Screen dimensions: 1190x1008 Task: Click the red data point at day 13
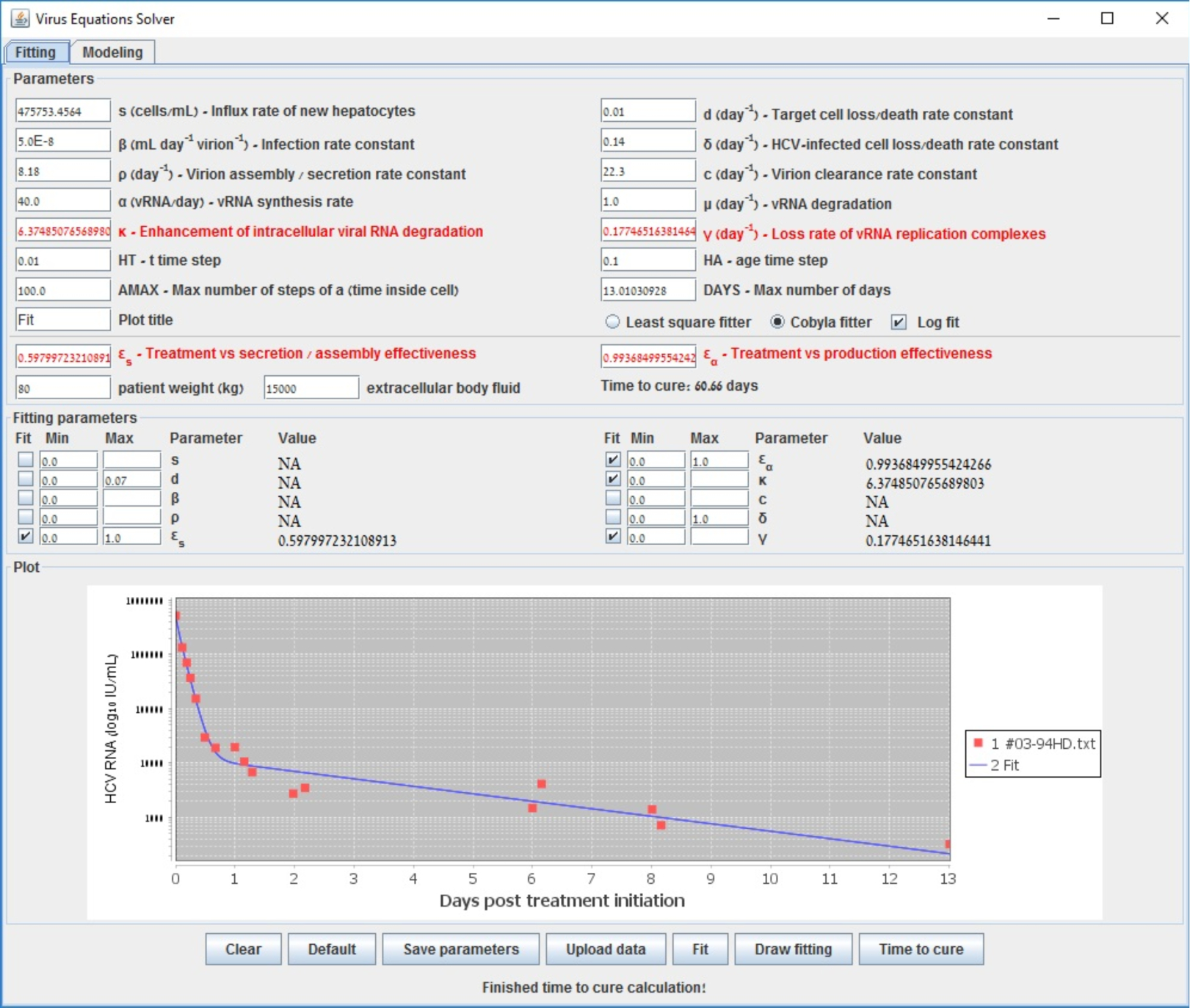pyautogui.click(x=948, y=844)
